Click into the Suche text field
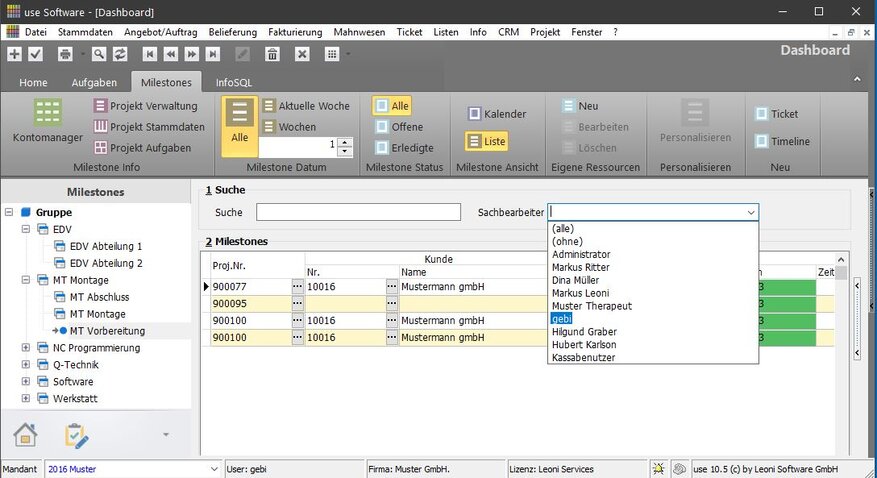The height and width of the screenshot is (478, 877). click(358, 212)
